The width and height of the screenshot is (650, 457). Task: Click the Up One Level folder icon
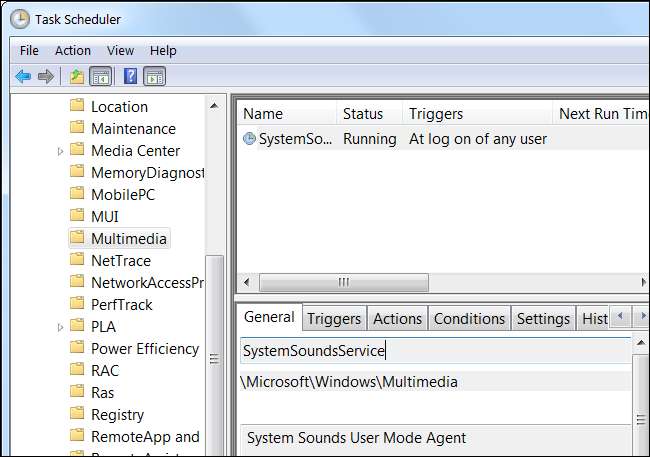pos(77,76)
